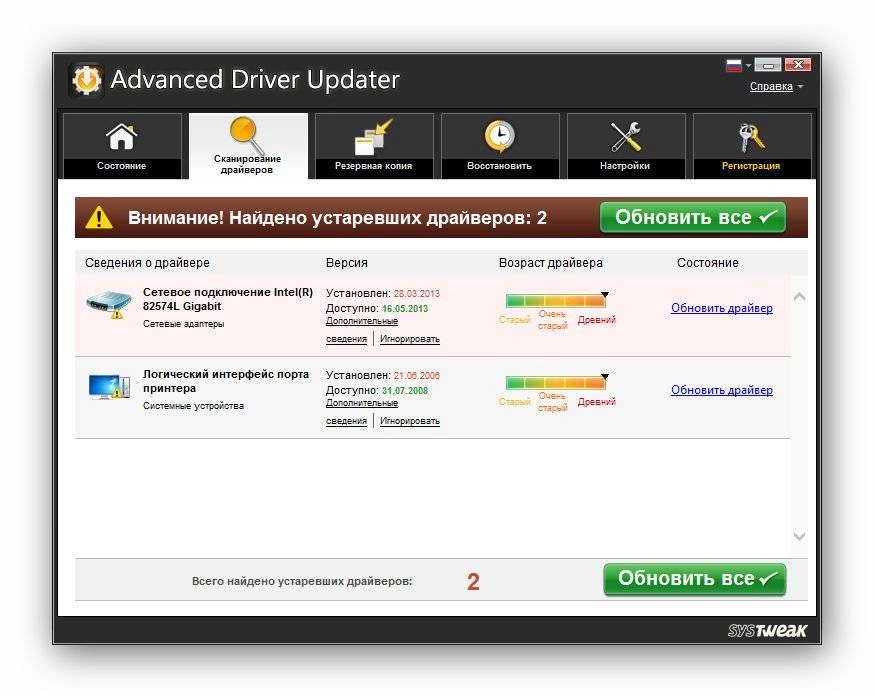Click the keys registration icon
The width and height of the screenshot is (874, 697).
(751, 137)
